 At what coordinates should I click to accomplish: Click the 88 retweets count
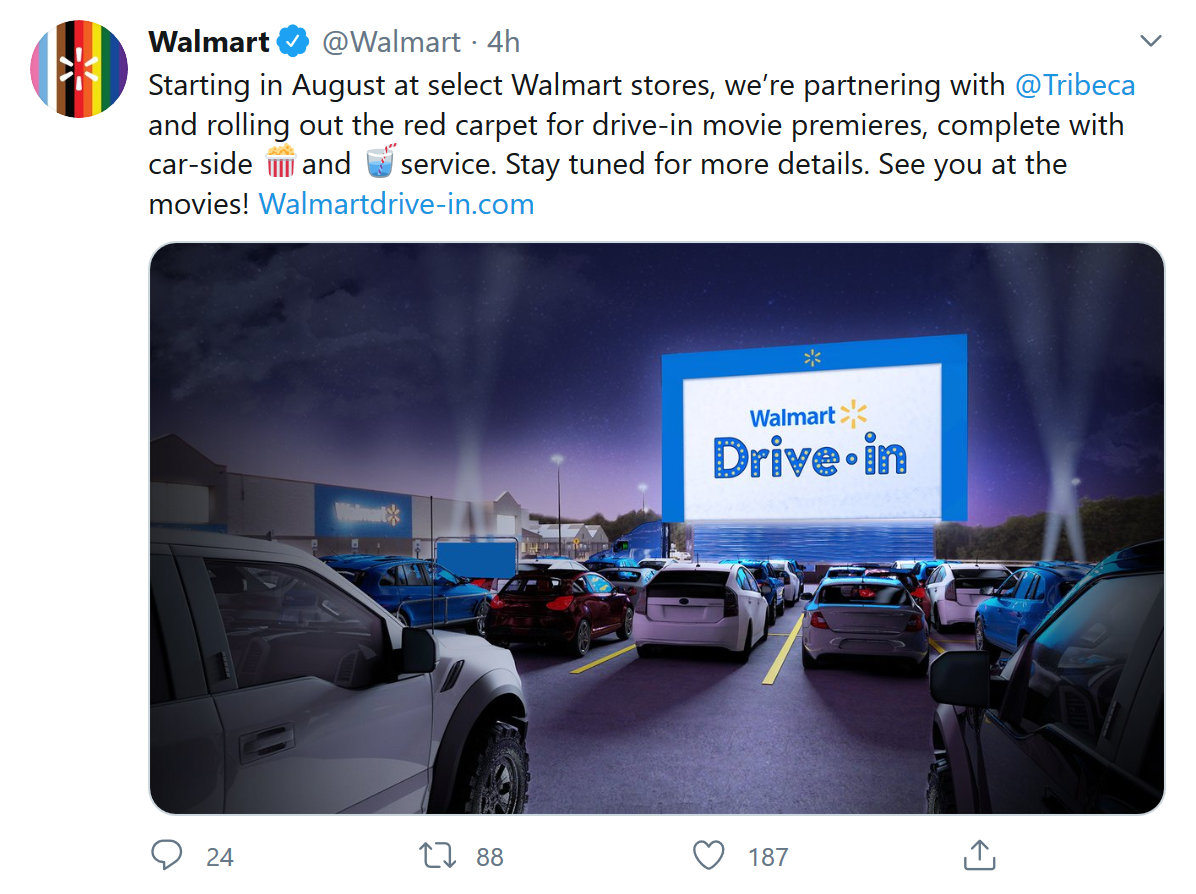click(x=490, y=857)
